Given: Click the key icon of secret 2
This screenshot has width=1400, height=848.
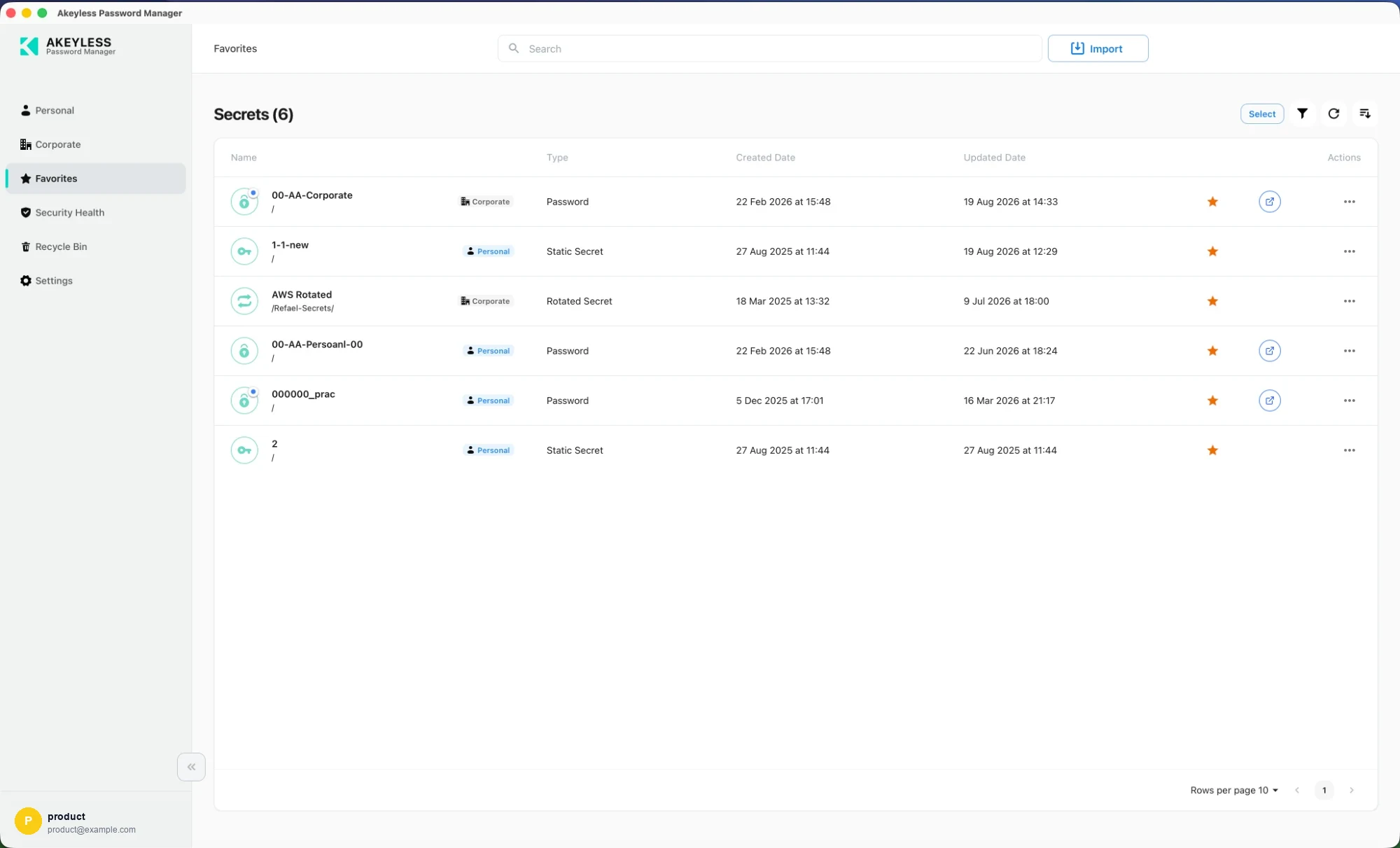Looking at the screenshot, I should pyautogui.click(x=244, y=450).
